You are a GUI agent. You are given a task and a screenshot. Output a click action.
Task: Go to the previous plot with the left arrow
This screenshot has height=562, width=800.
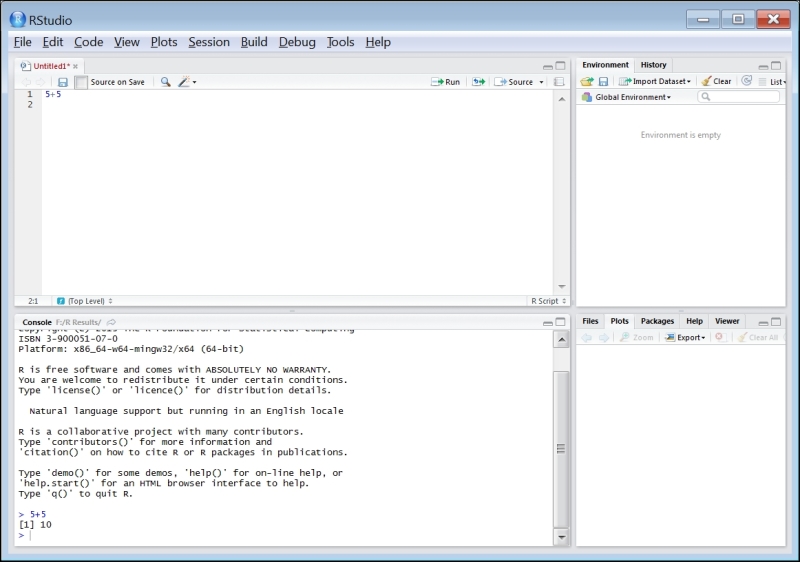(x=587, y=338)
